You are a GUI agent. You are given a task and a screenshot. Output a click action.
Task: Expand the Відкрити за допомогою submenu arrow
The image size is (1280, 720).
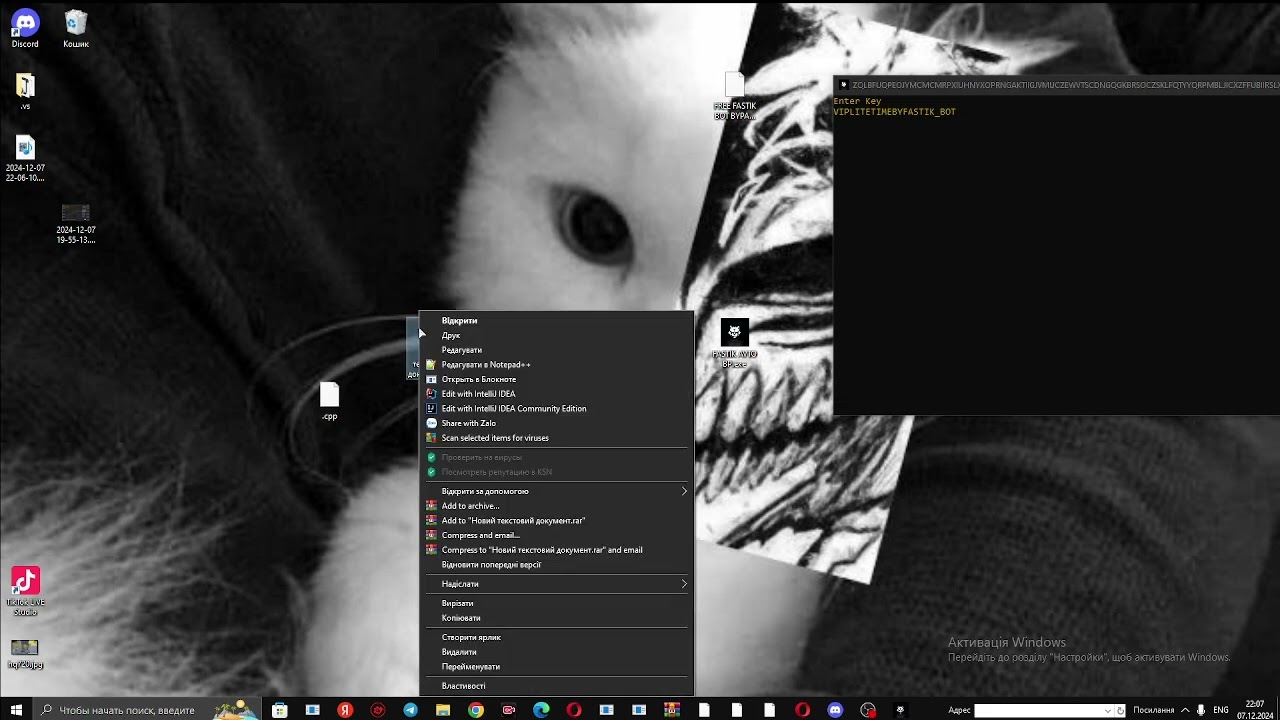tap(684, 491)
